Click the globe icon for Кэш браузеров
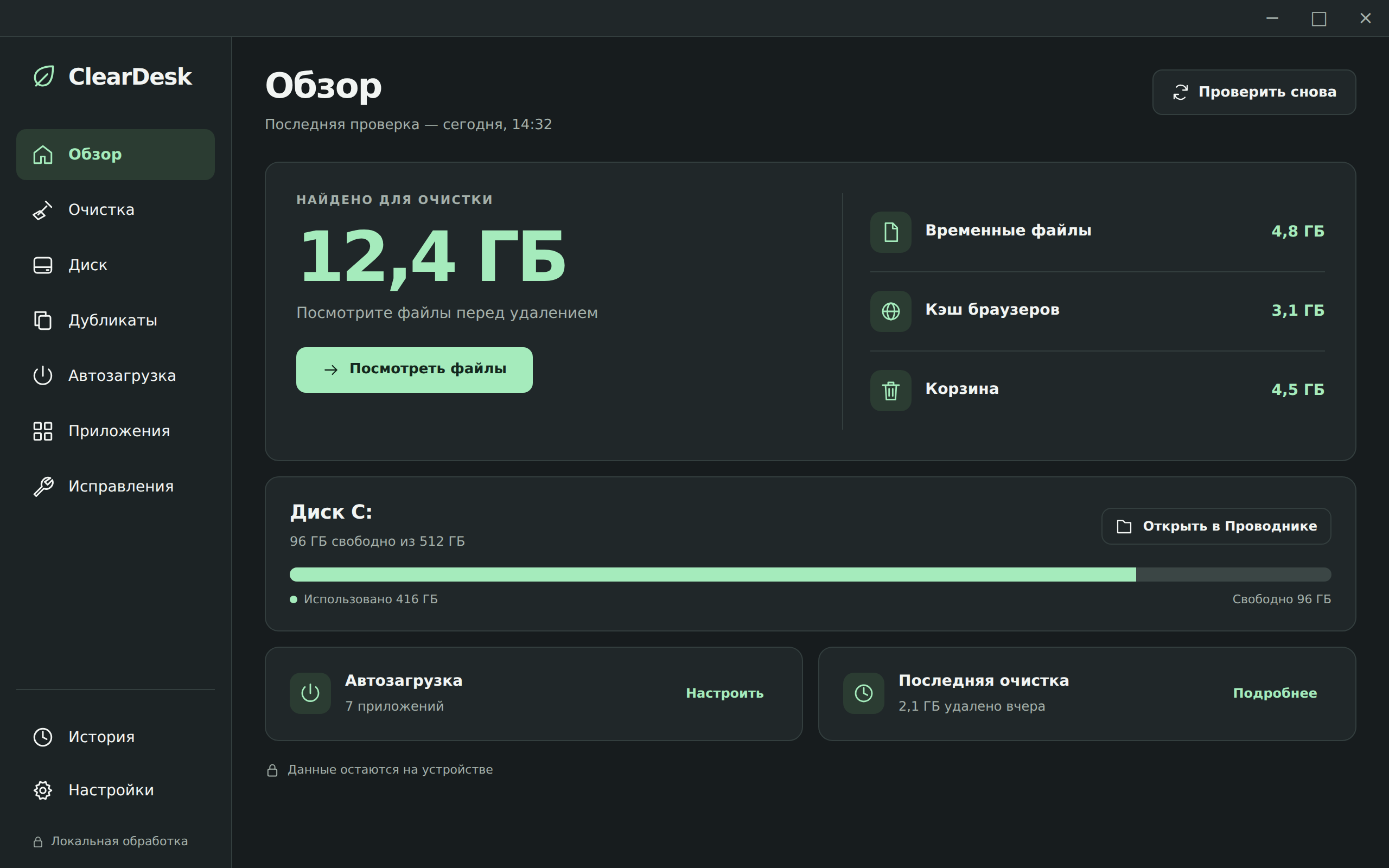Screen dimensions: 1389x868 coord(891,311)
